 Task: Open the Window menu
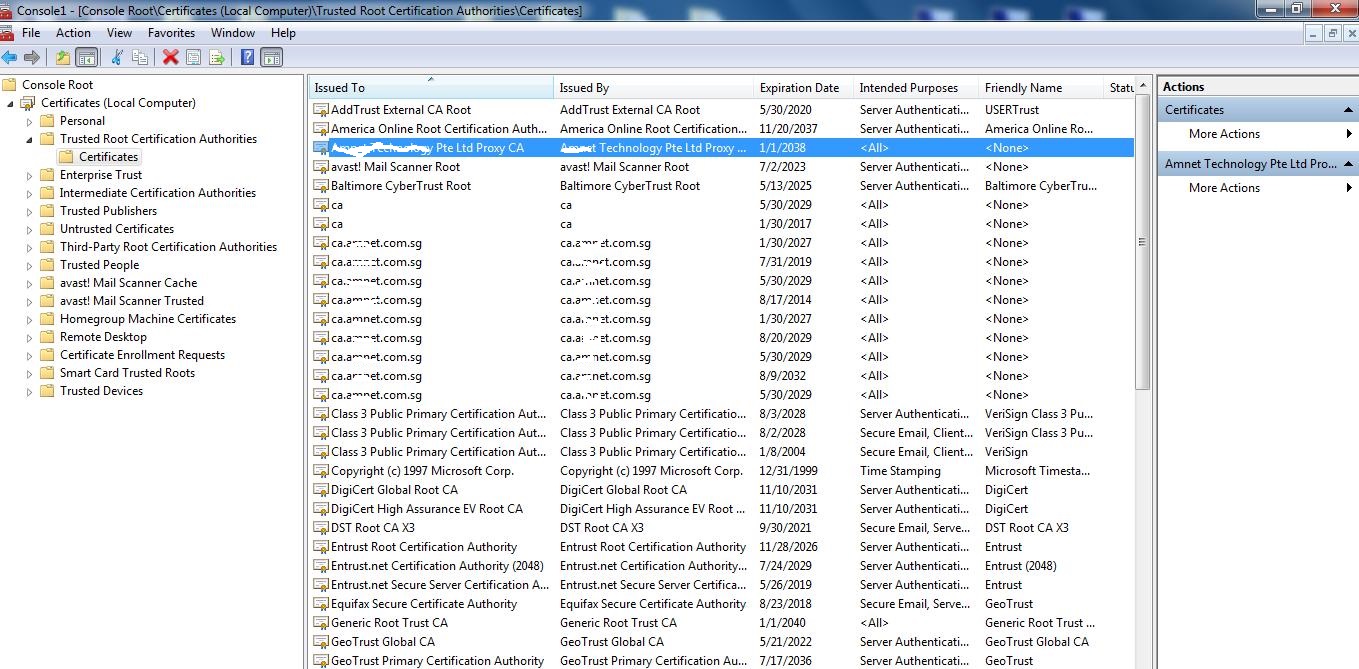coord(233,33)
